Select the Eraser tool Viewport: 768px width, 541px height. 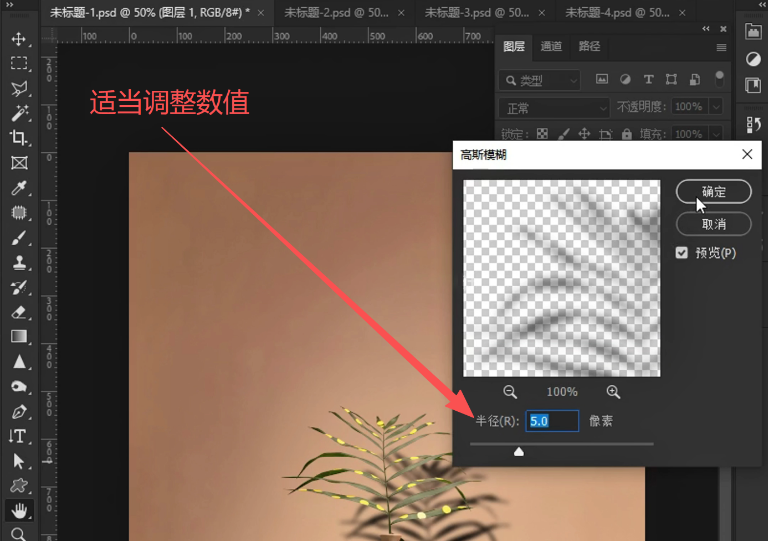point(19,312)
